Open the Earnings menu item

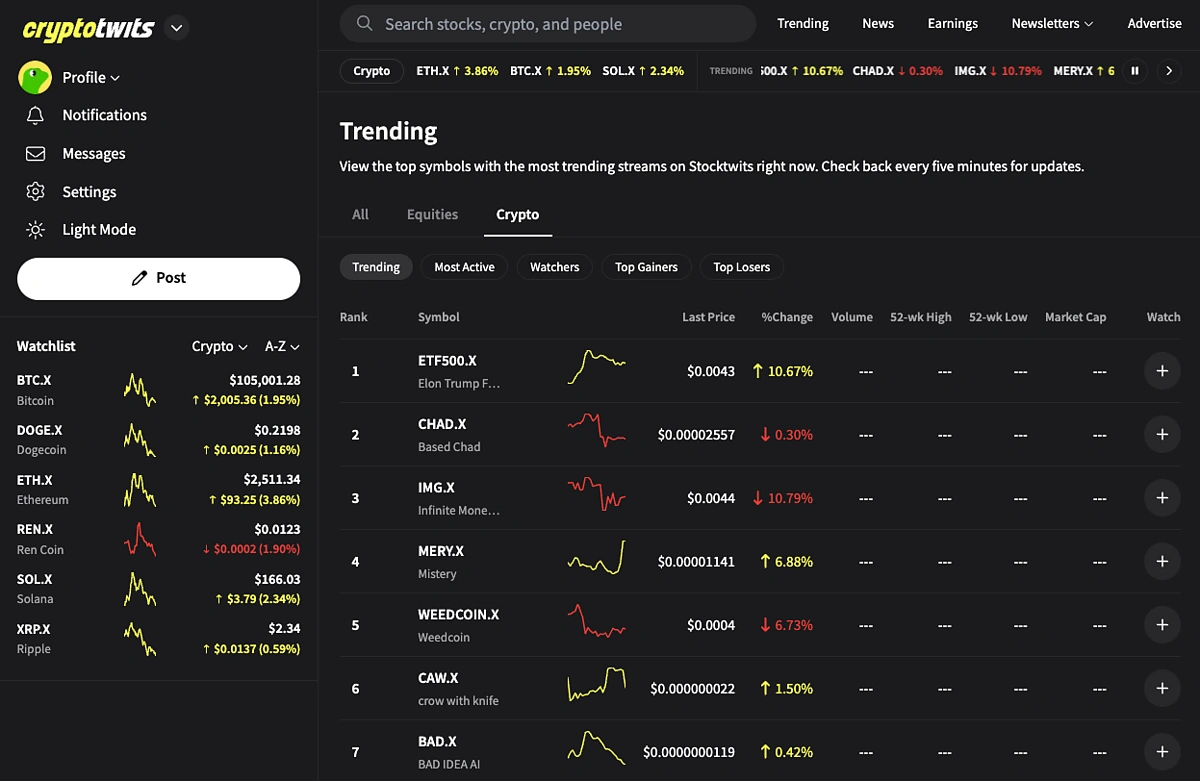pos(952,23)
